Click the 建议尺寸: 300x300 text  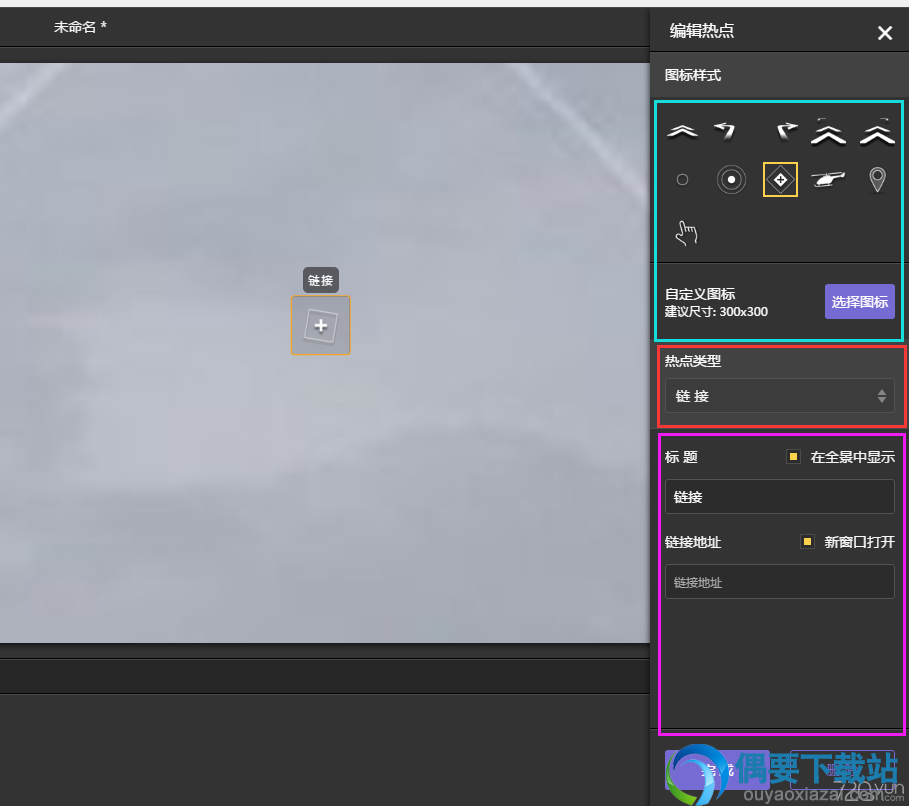pyautogui.click(x=716, y=312)
